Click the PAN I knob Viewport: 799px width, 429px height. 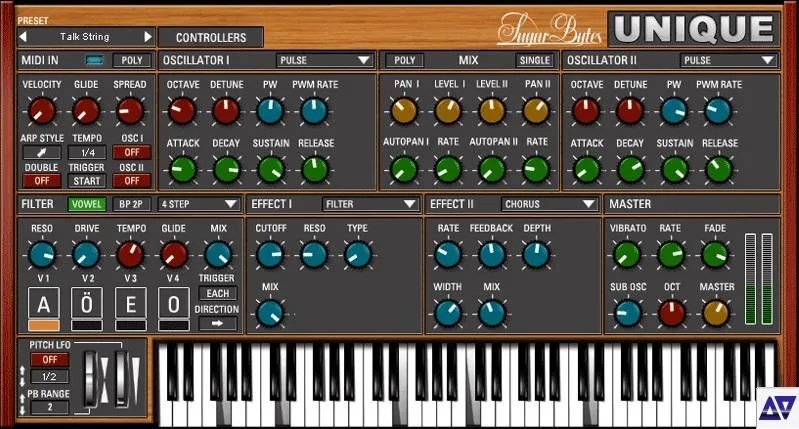(x=404, y=111)
